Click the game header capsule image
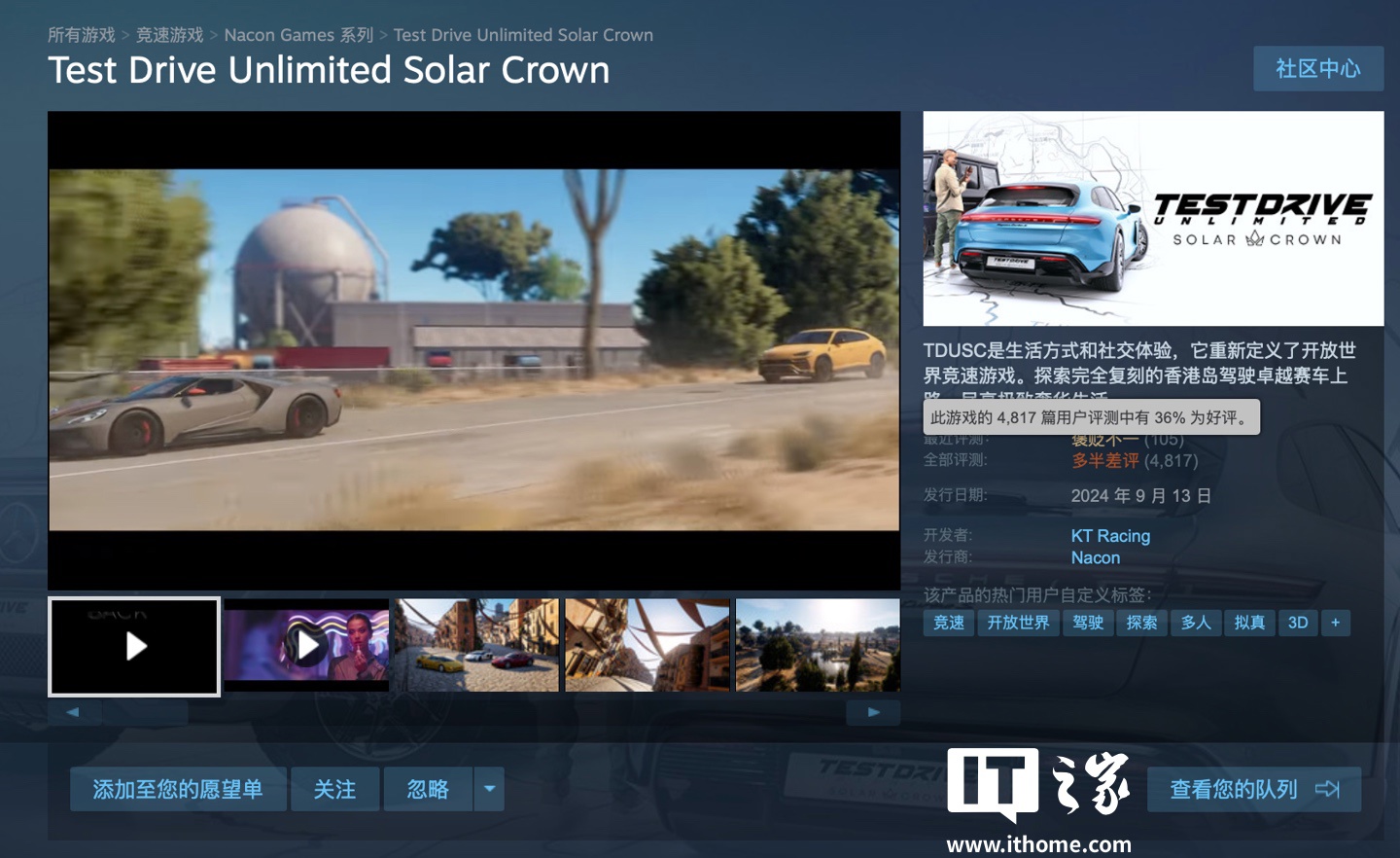Screen dimensions: 1400x858 (x=1153, y=218)
